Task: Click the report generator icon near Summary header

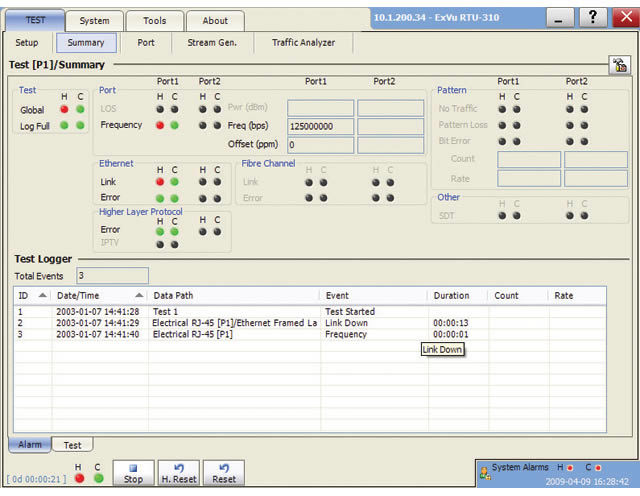Action: pyautogui.click(x=619, y=65)
